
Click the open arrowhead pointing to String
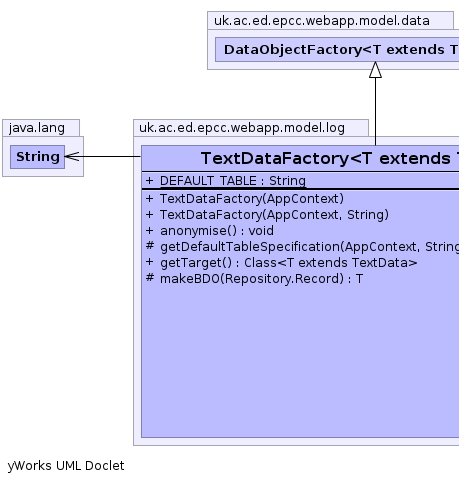click(x=72, y=156)
